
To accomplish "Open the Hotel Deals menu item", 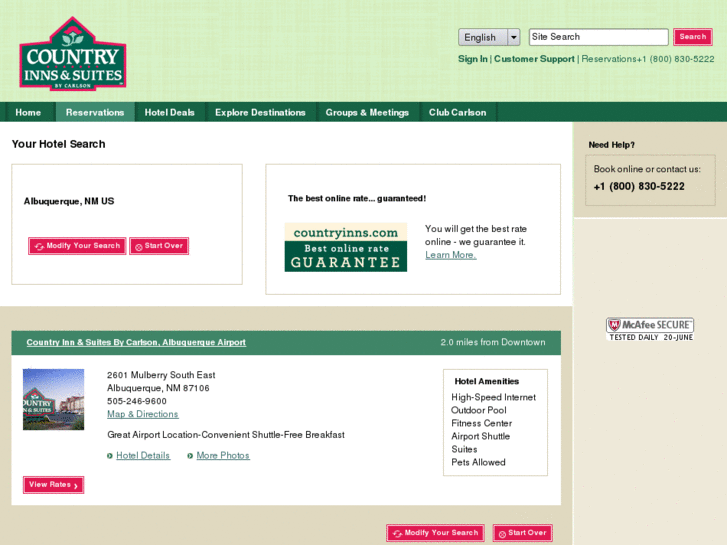I will [169, 112].
